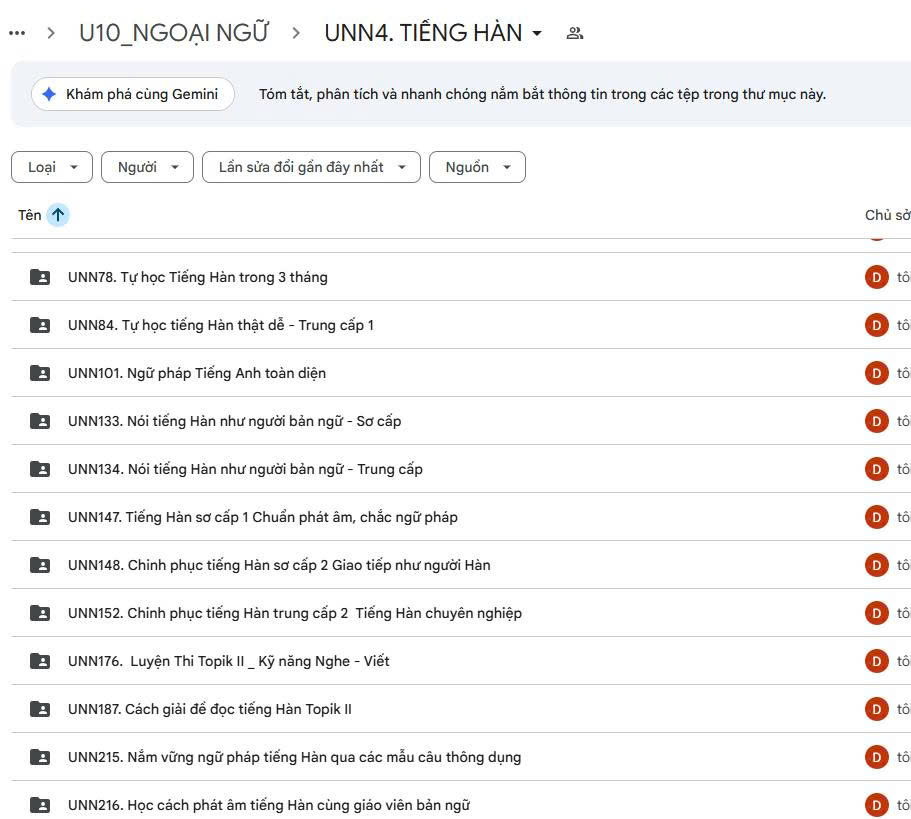Select UNN134. Nói tiếng Hàn - Trung cấp
The image size is (911, 819).
(x=245, y=469)
